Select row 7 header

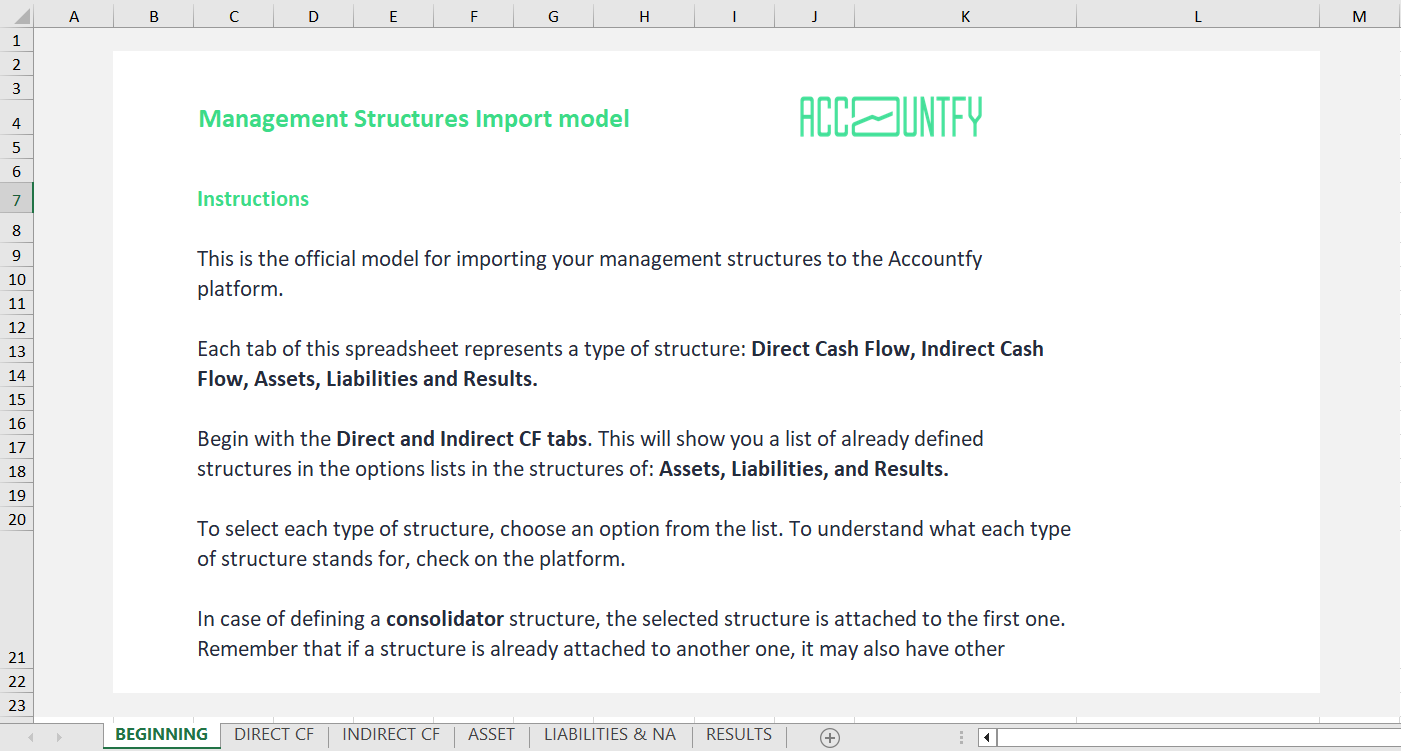click(x=17, y=199)
